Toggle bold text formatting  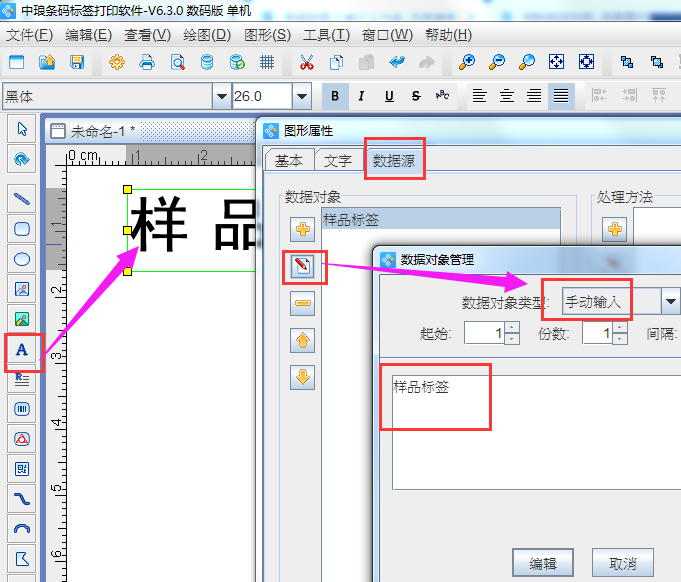pyautogui.click(x=335, y=96)
